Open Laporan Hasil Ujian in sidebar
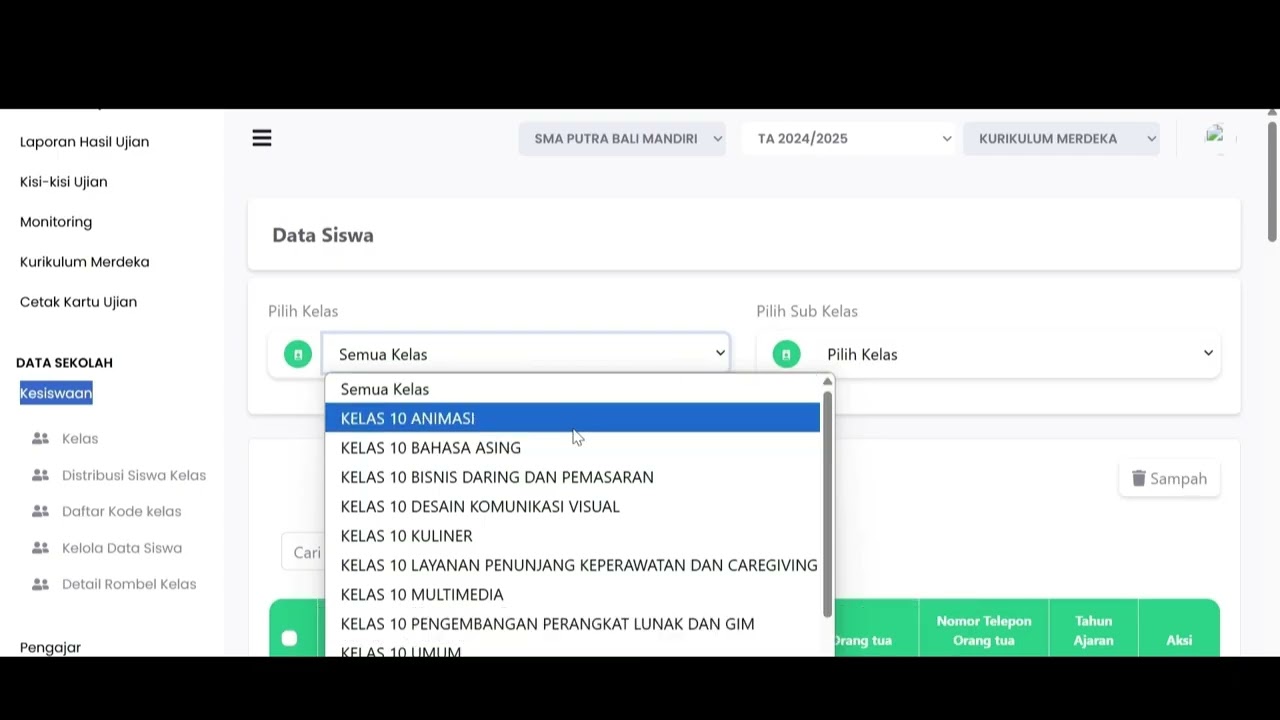Image resolution: width=1280 pixels, height=720 pixels. (x=84, y=141)
